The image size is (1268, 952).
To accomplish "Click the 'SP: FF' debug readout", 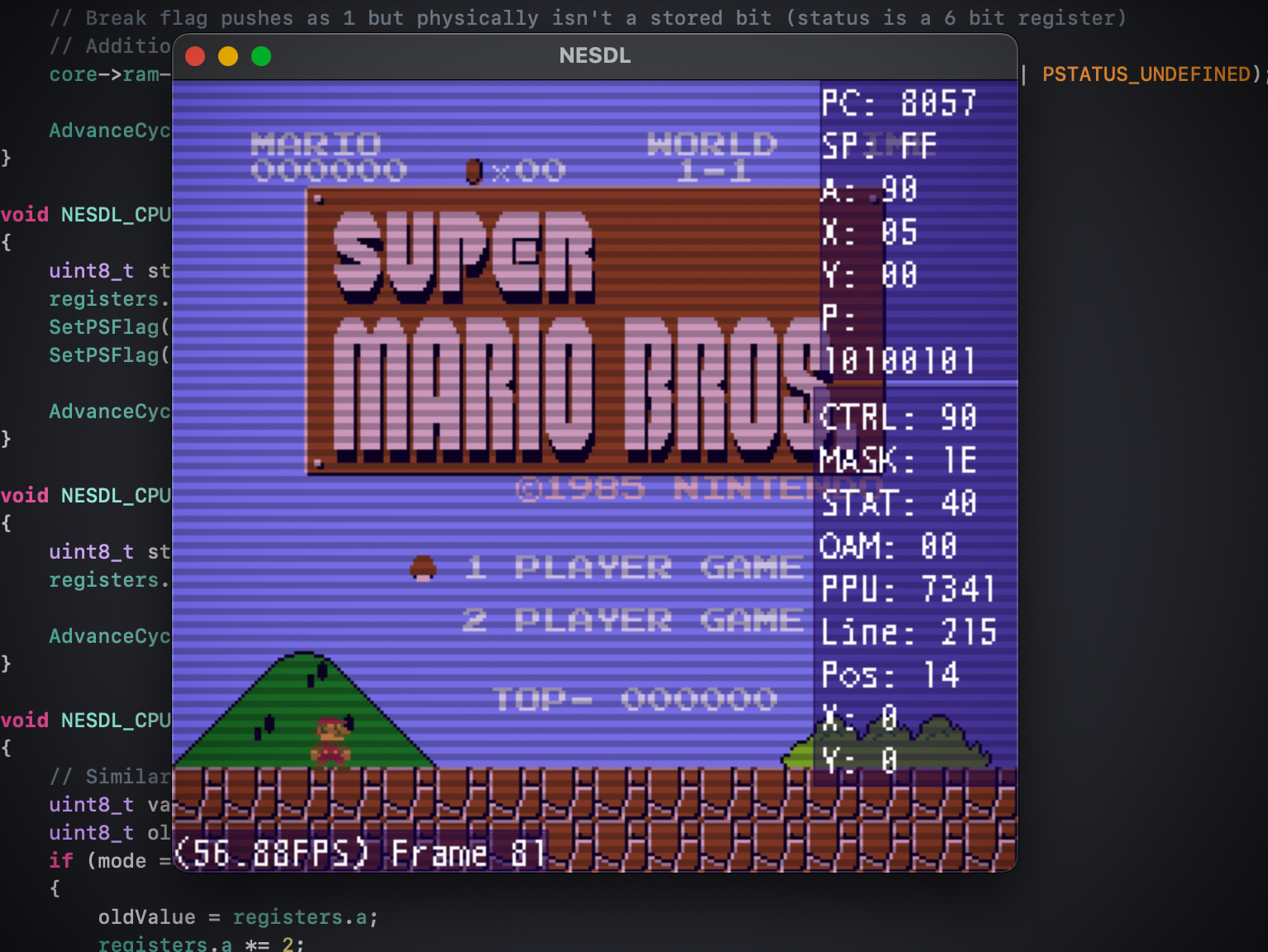I will point(879,146).
